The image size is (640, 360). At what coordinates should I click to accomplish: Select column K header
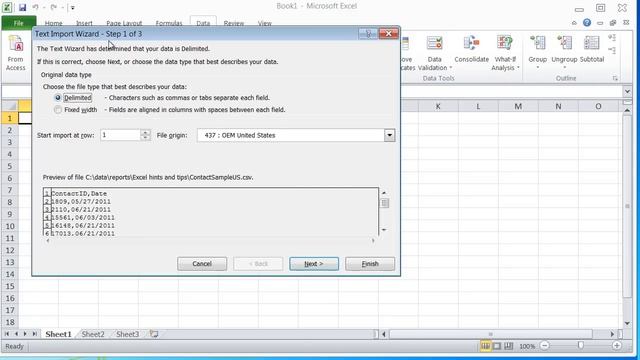click(438, 107)
